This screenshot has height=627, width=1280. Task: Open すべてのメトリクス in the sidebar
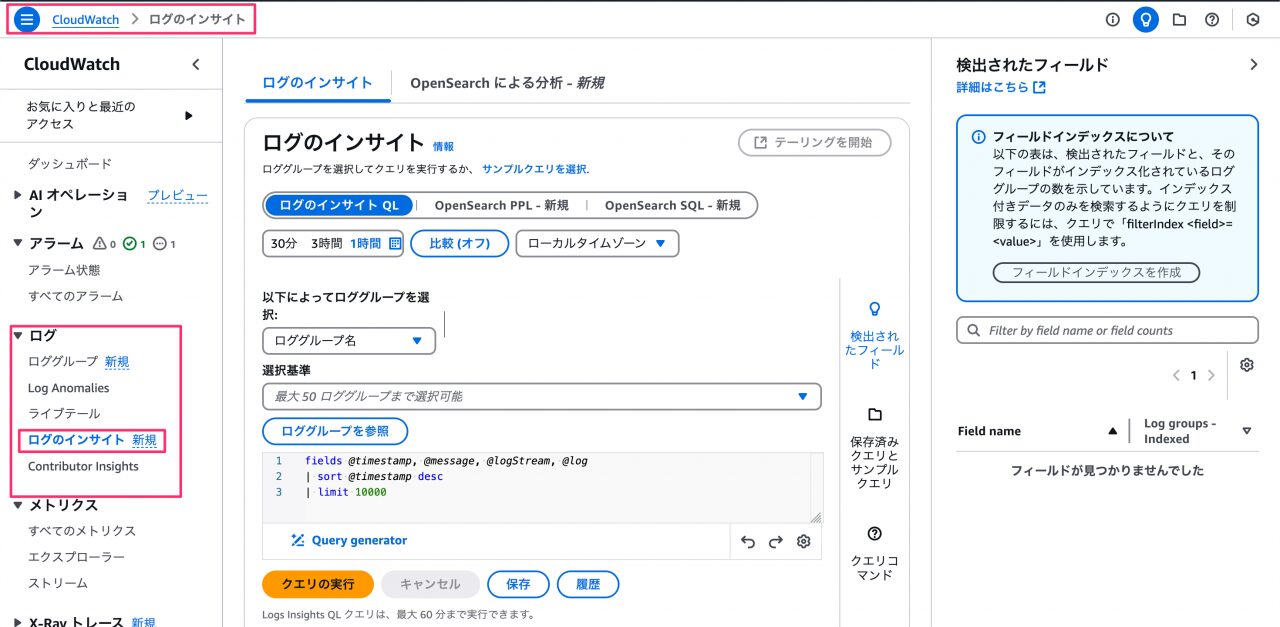[82, 531]
